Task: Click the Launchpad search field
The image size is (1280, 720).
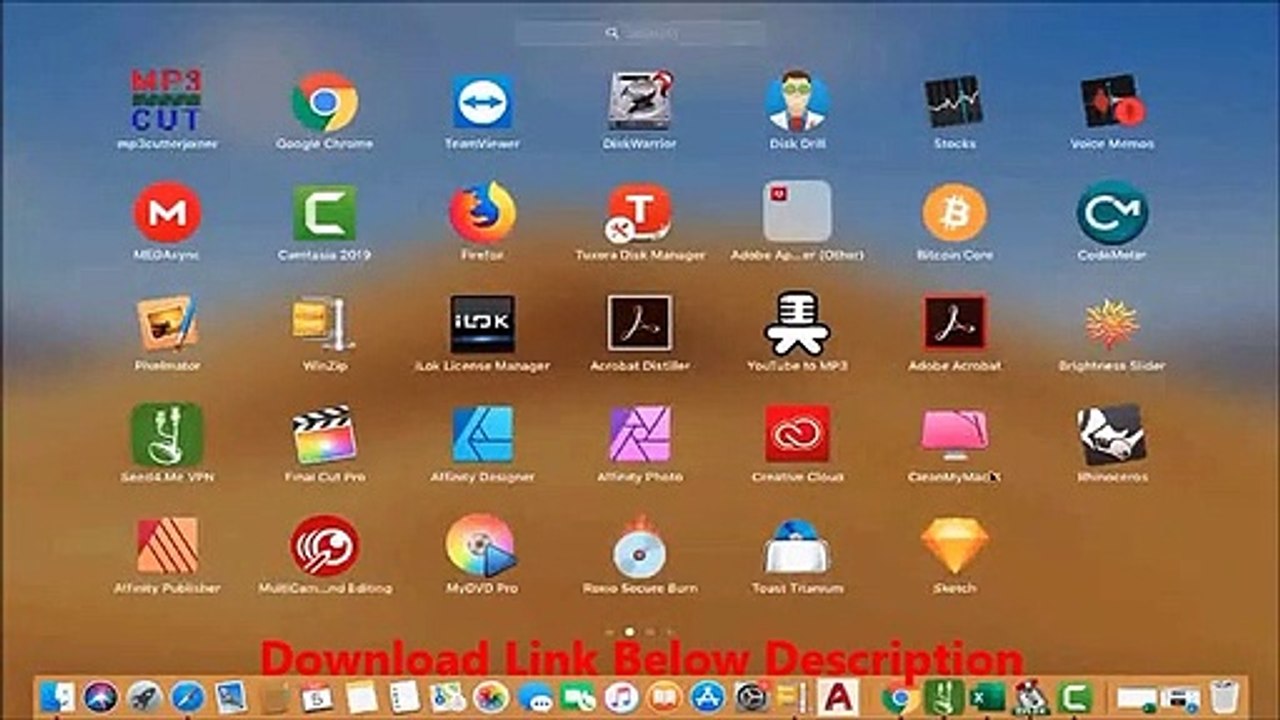Action: click(x=640, y=33)
